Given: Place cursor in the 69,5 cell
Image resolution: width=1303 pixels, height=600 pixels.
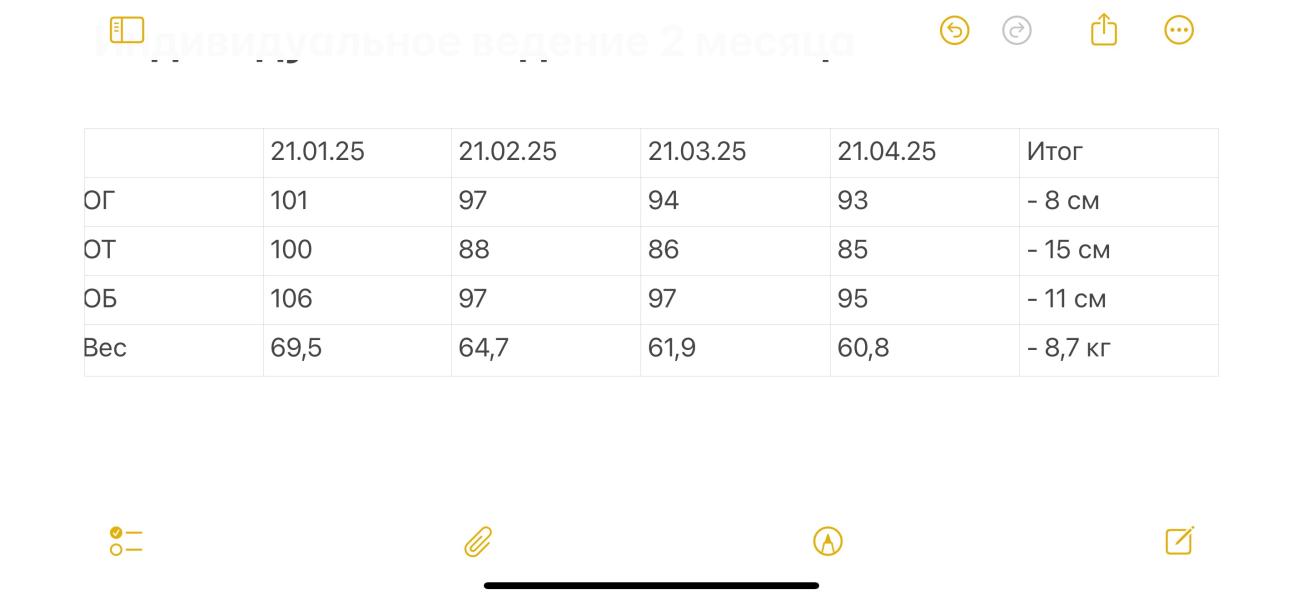Looking at the screenshot, I should [x=357, y=350].
